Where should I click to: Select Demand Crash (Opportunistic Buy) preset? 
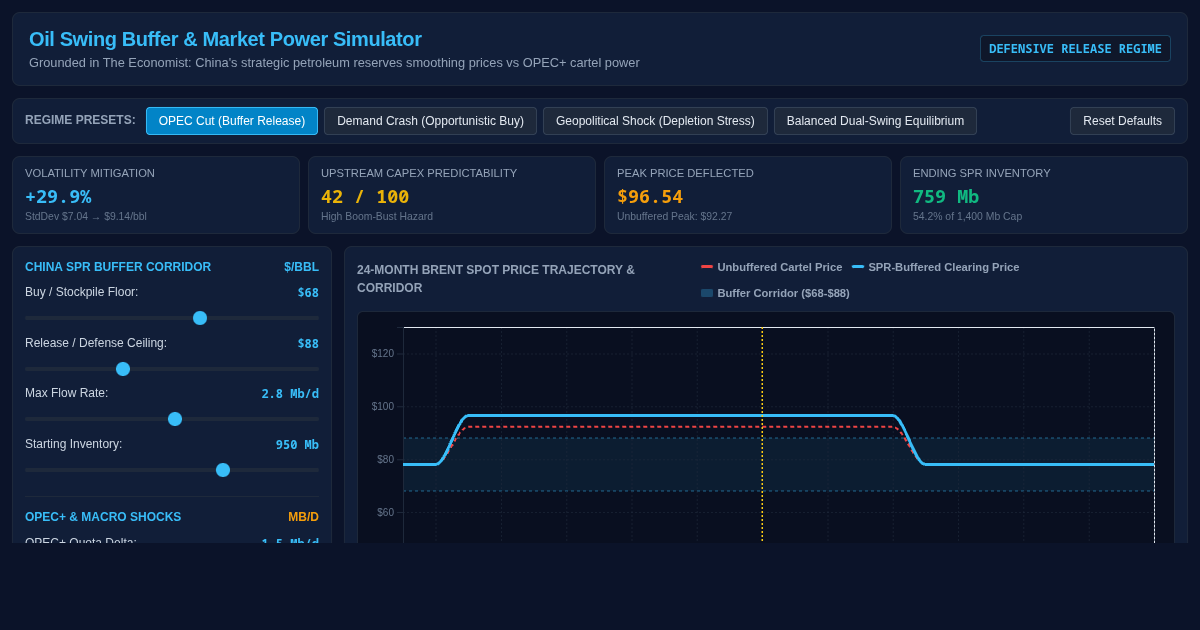[430, 121]
